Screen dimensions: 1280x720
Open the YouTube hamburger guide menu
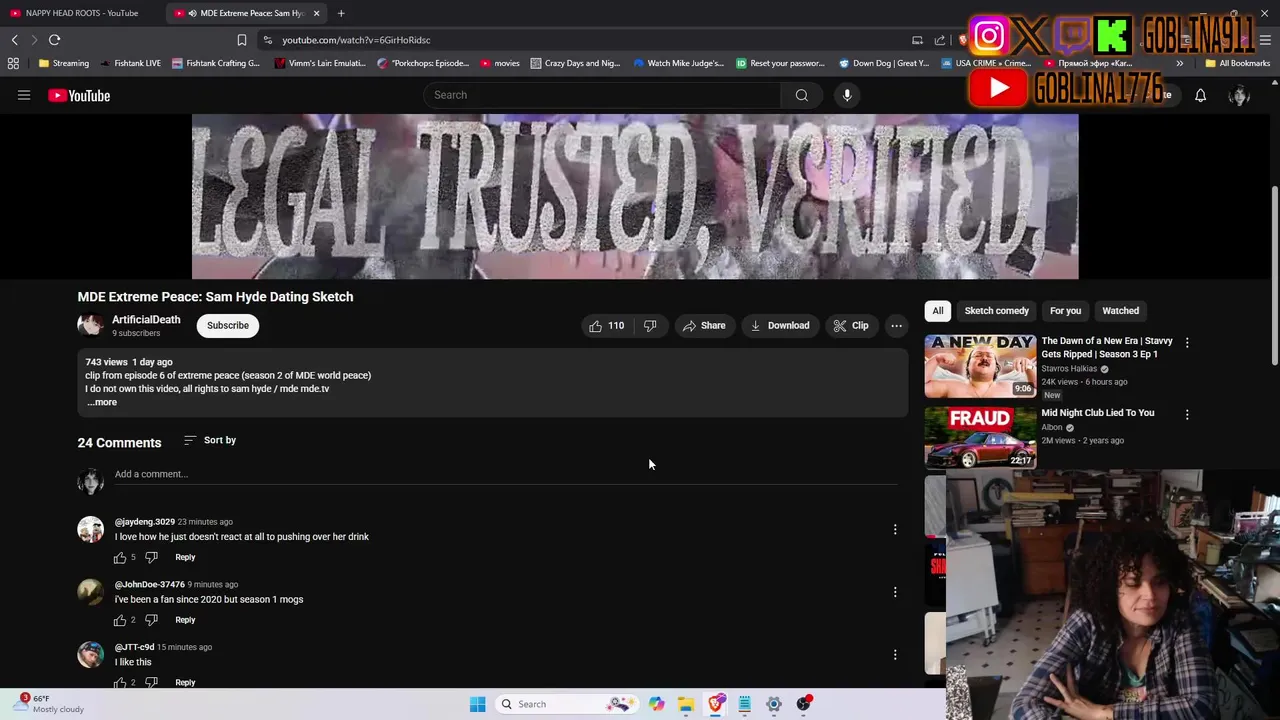24,95
